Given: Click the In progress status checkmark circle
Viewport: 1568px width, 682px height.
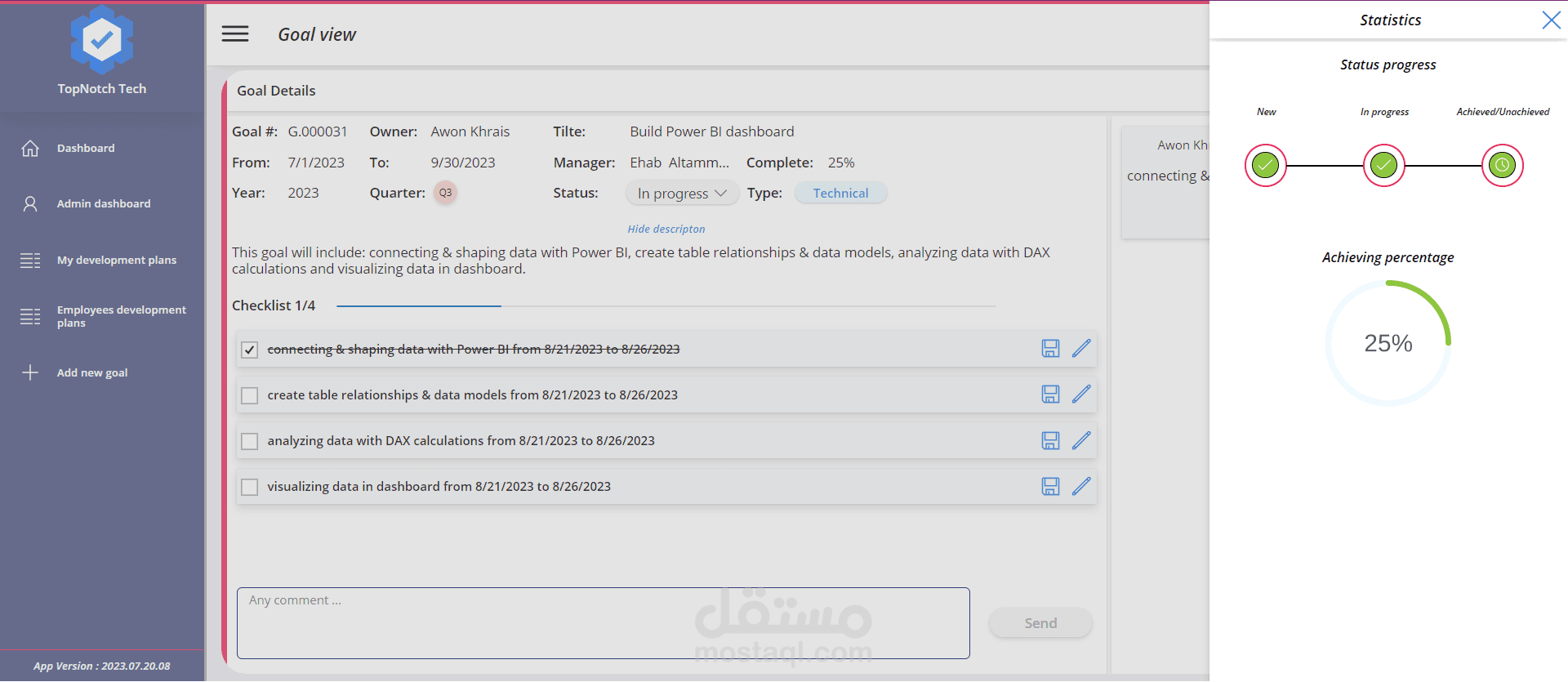Looking at the screenshot, I should pyautogui.click(x=1384, y=165).
